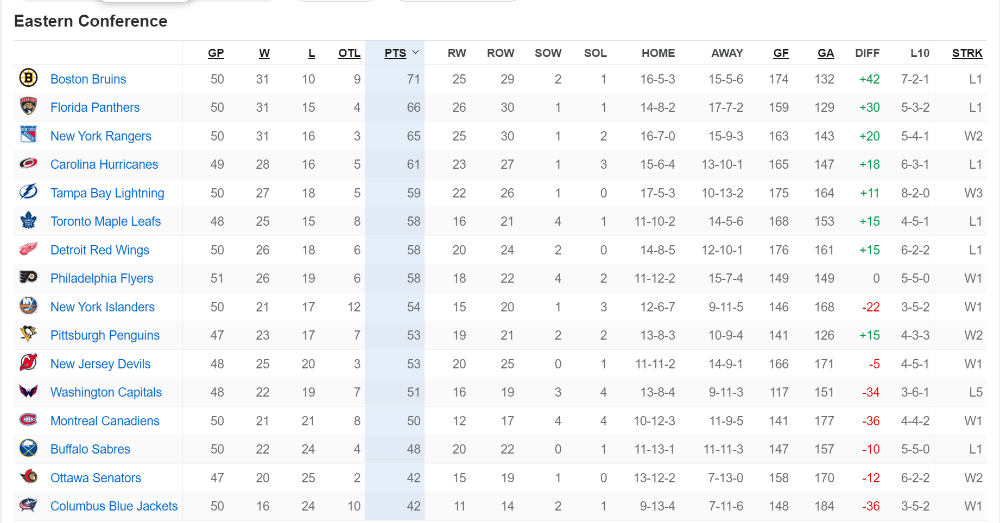
Task: Toggle sort arrow beside PTS header
Action: pyautogui.click(x=416, y=53)
